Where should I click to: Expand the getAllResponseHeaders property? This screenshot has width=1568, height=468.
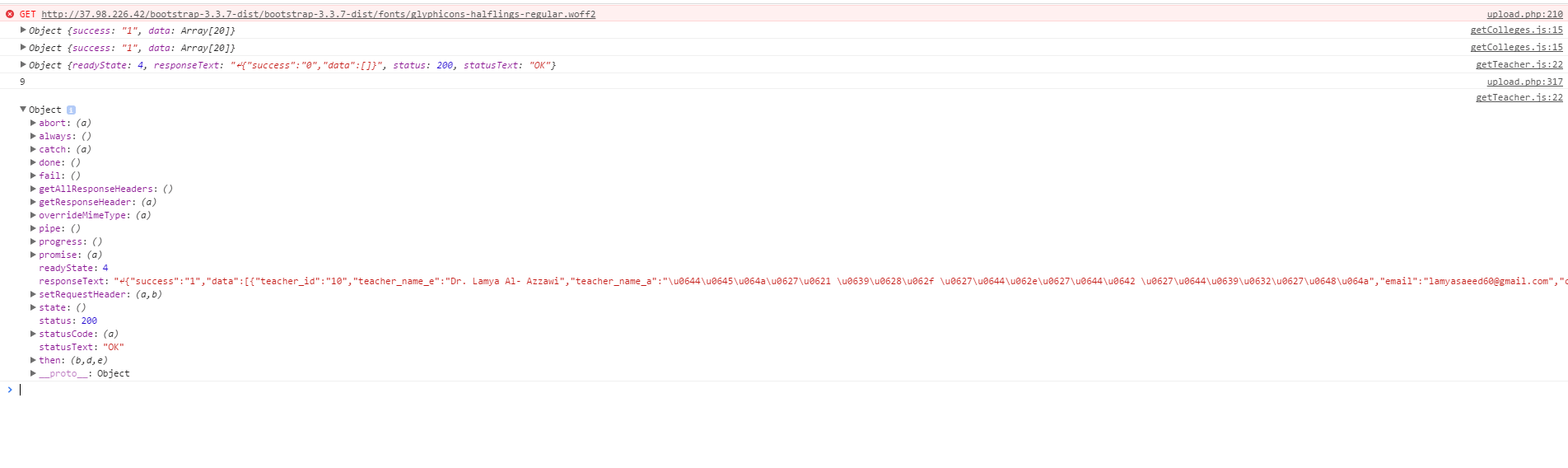click(x=33, y=189)
